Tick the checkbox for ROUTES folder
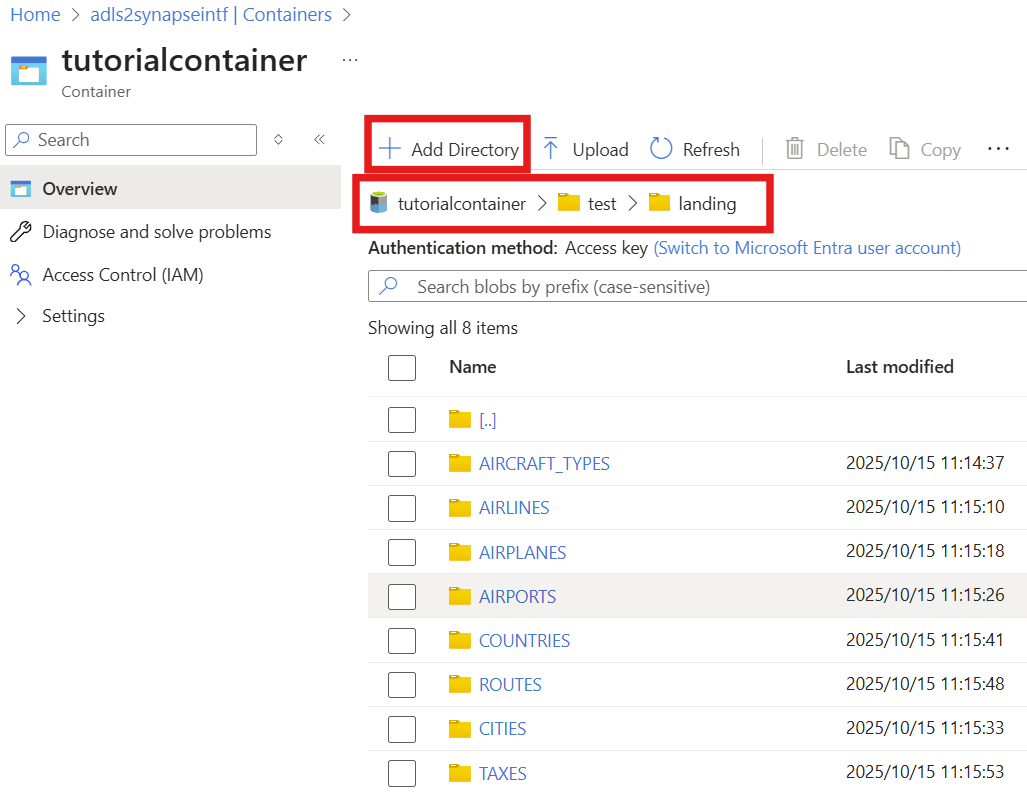Image resolution: width=1027 pixels, height=792 pixels. (x=402, y=685)
